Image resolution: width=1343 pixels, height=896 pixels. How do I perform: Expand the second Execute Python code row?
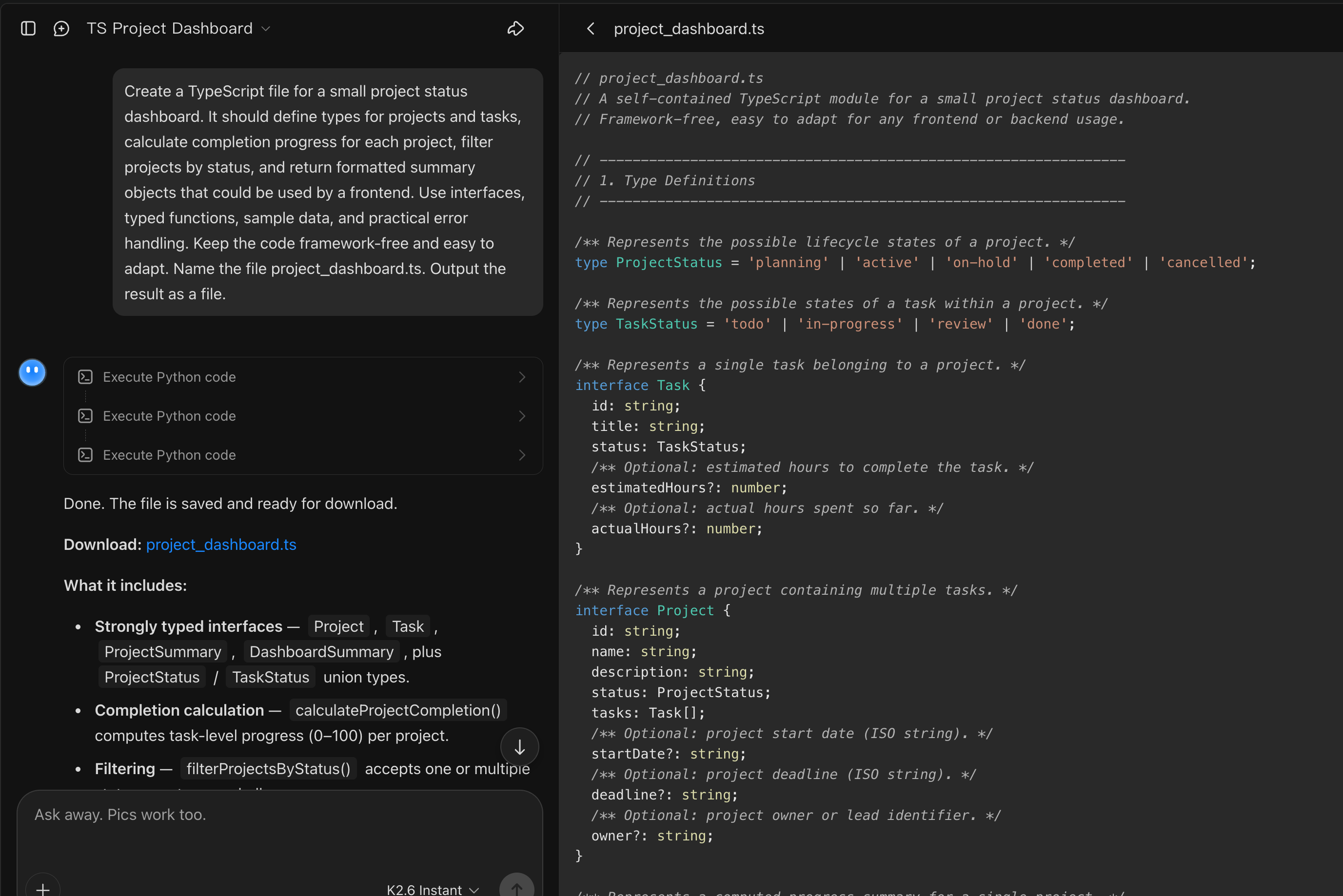point(303,416)
